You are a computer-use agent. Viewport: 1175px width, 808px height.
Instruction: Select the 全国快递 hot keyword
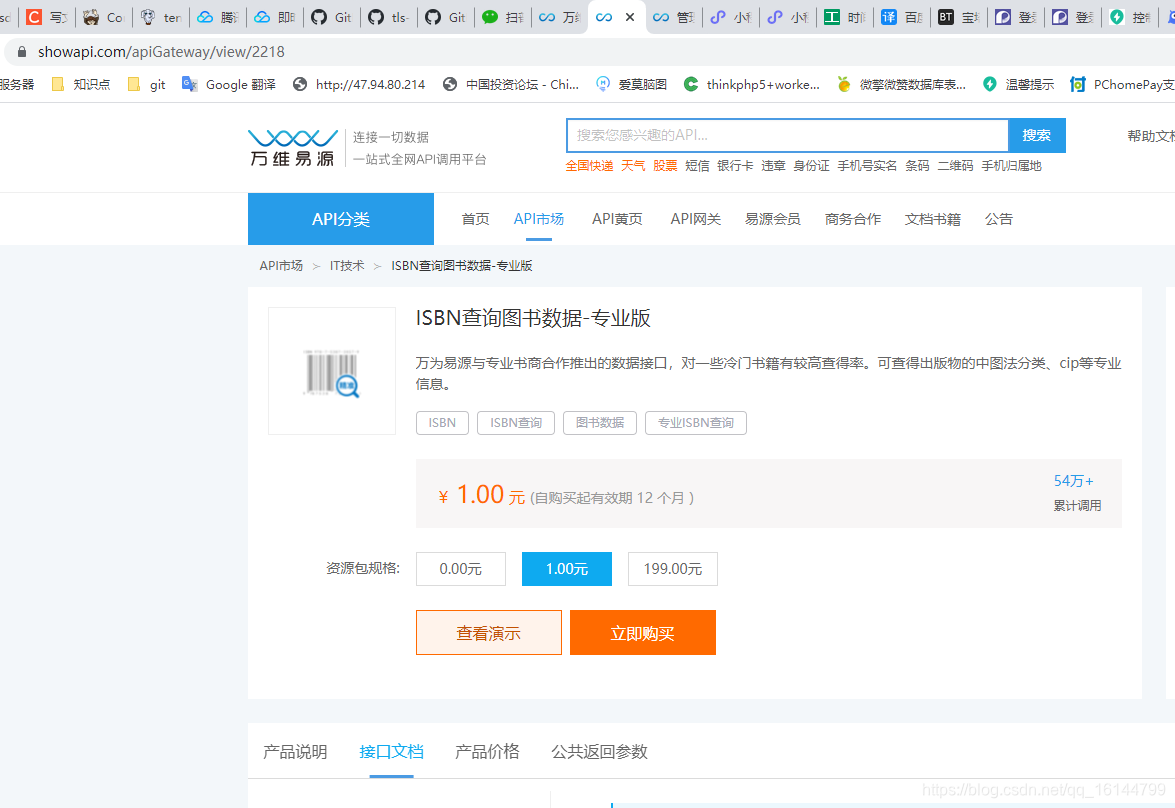coord(589,166)
